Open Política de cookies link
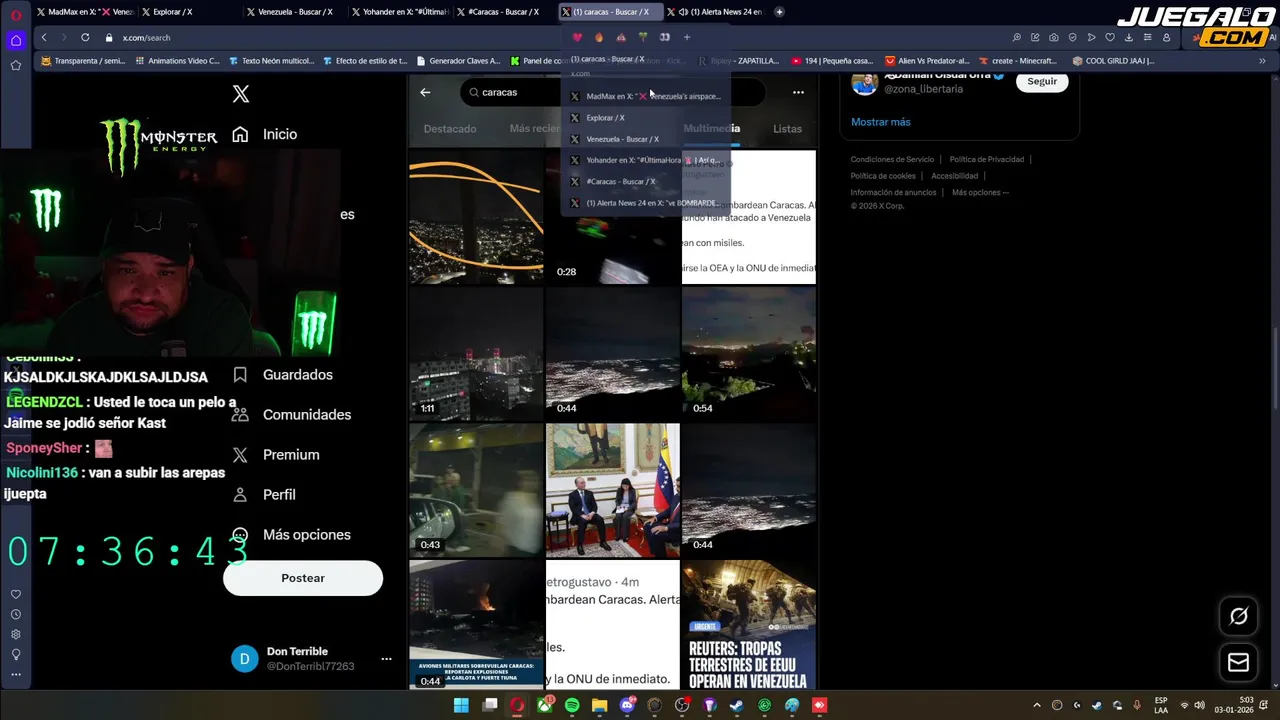 [x=883, y=176]
